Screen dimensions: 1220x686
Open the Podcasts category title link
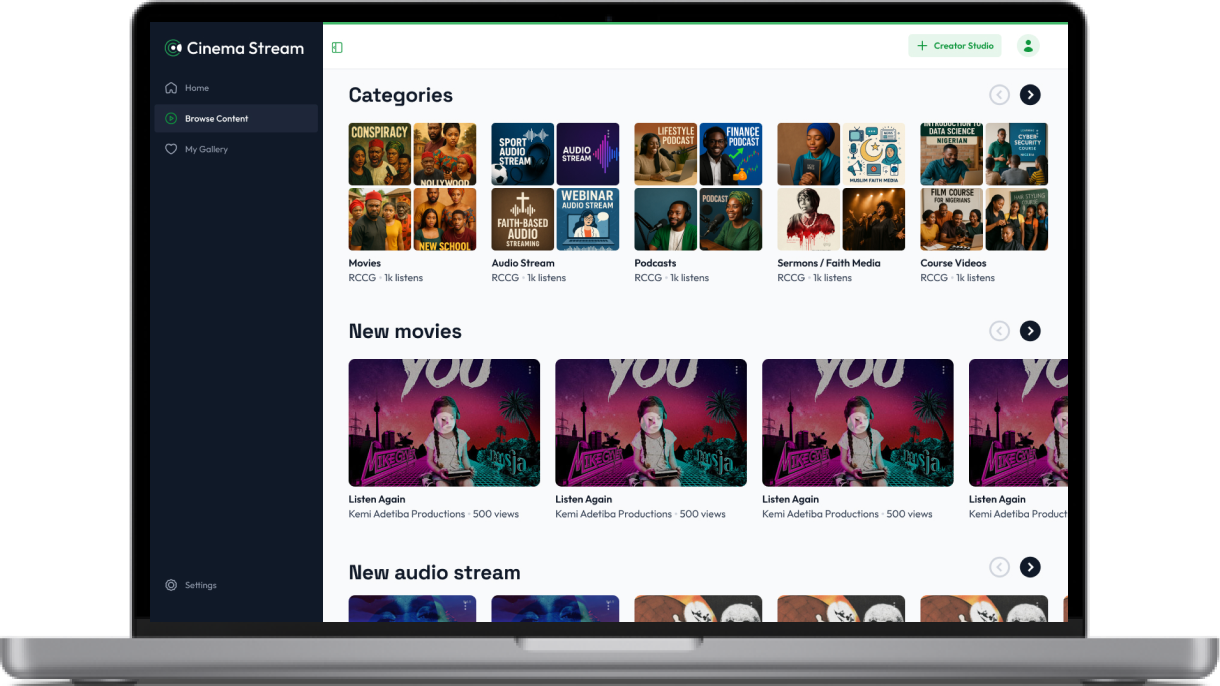point(655,263)
